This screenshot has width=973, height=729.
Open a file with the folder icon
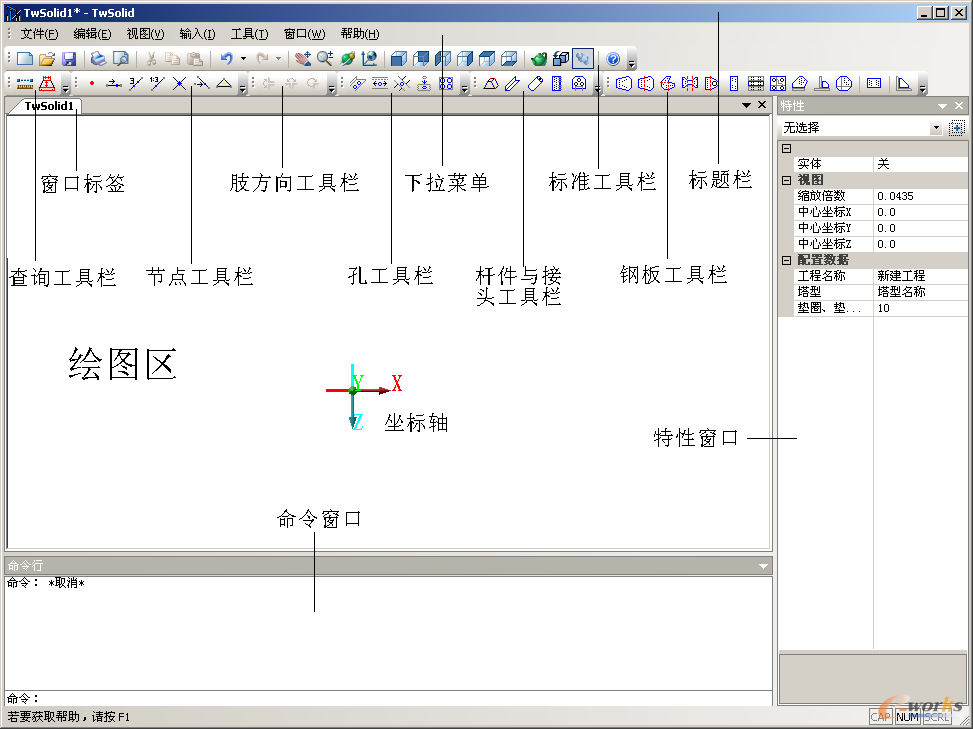[47, 59]
